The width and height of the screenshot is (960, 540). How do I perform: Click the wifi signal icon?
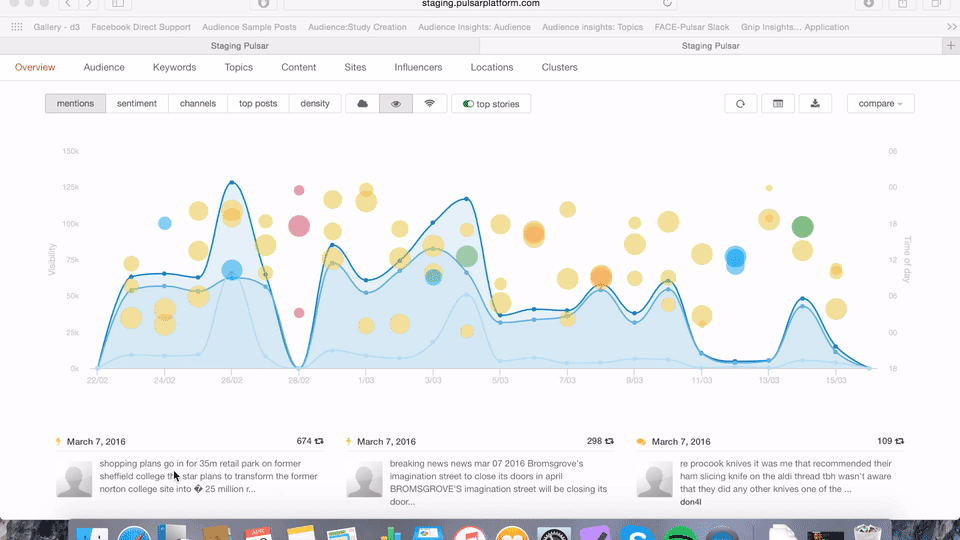tap(430, 104)
